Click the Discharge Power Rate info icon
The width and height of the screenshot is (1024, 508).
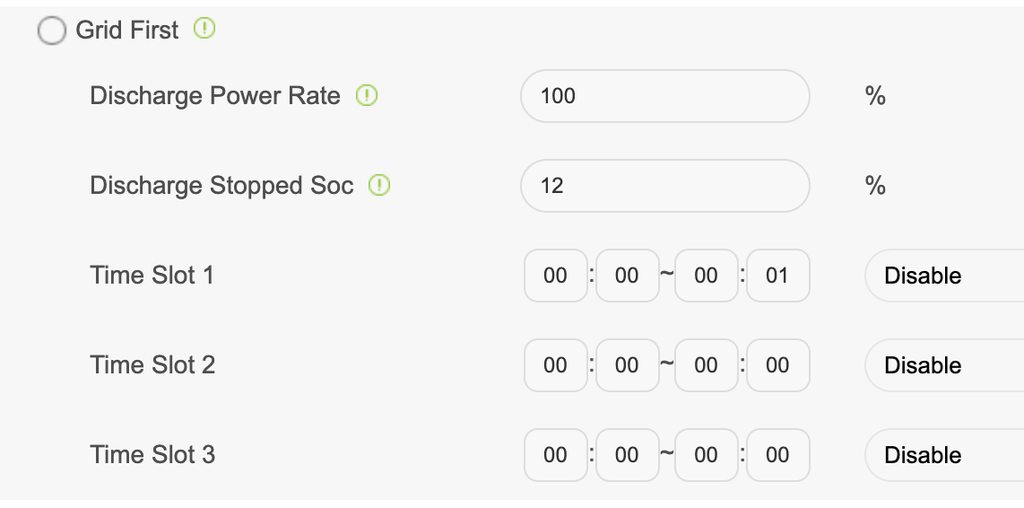coord(367,96)
